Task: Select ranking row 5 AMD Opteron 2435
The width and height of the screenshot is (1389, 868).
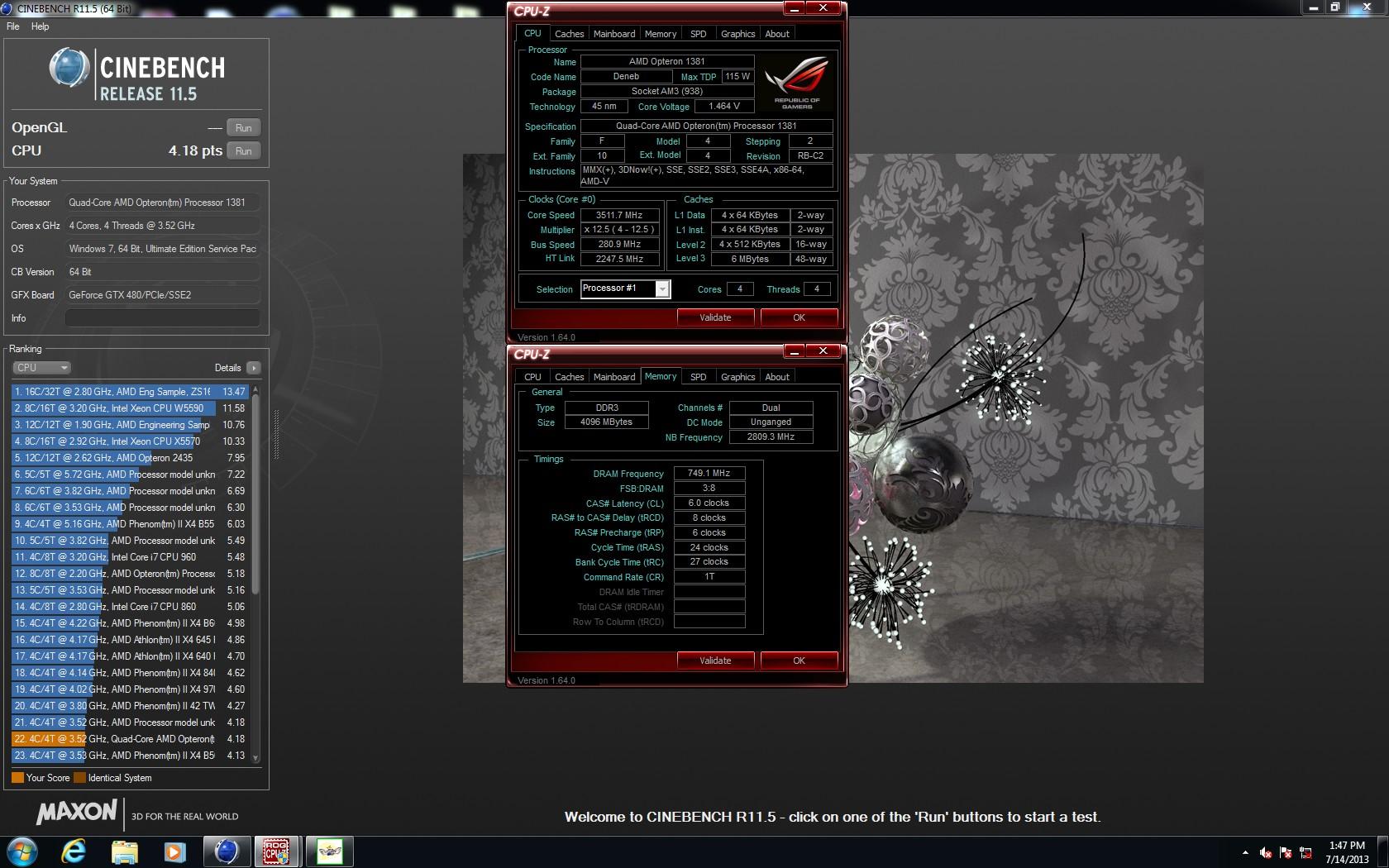Action: pos(130,458)
